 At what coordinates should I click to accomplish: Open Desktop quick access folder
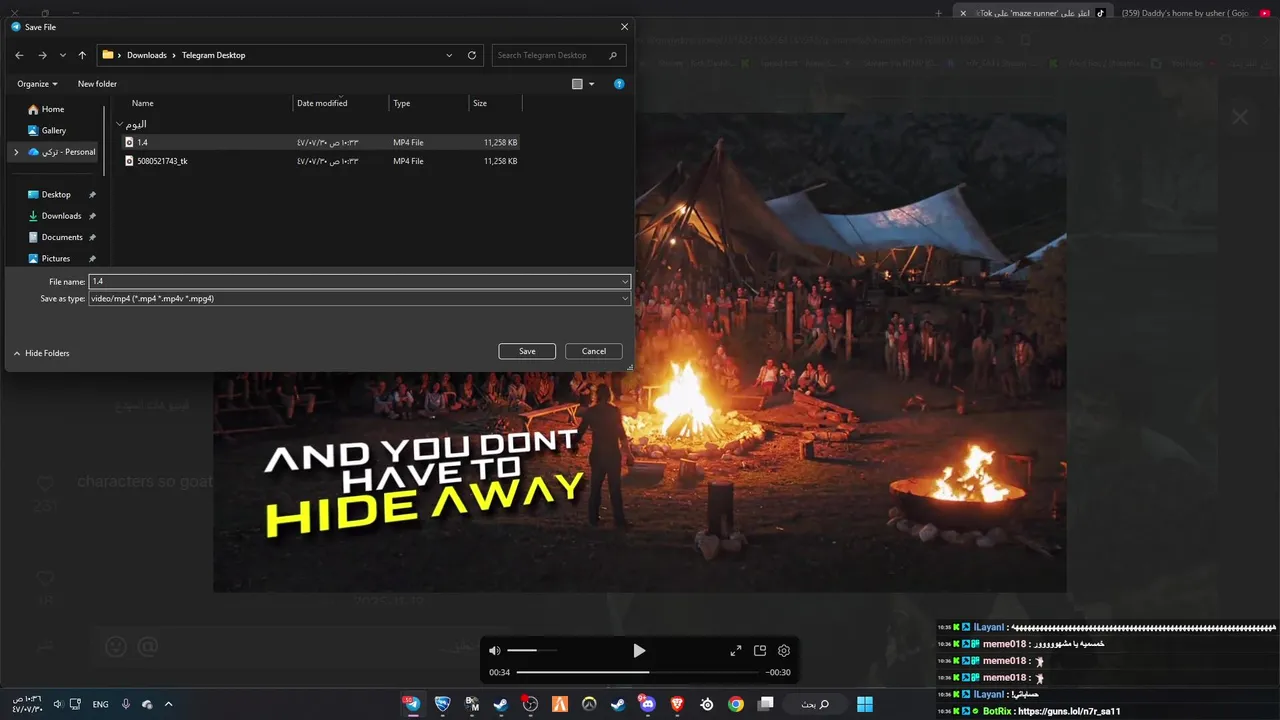56,194
